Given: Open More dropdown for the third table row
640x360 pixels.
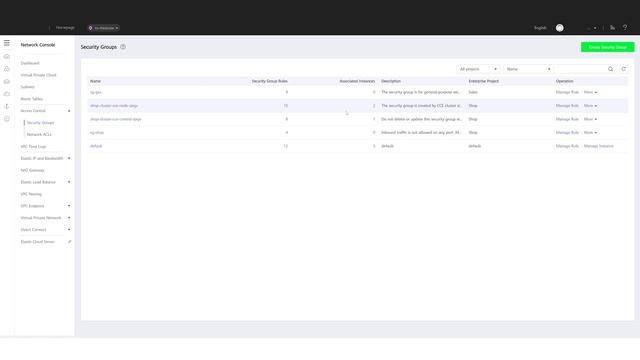Looking at the screenshot, I should coord(590,119).
